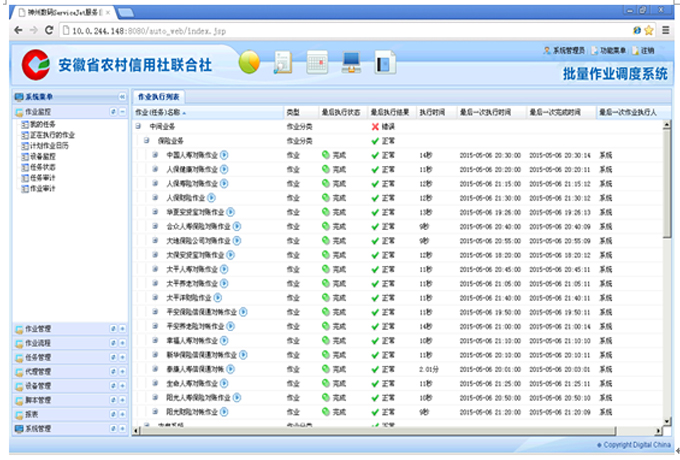
Task: Open 我的任务 in the sidebar tree
Action: click(42, 124)
